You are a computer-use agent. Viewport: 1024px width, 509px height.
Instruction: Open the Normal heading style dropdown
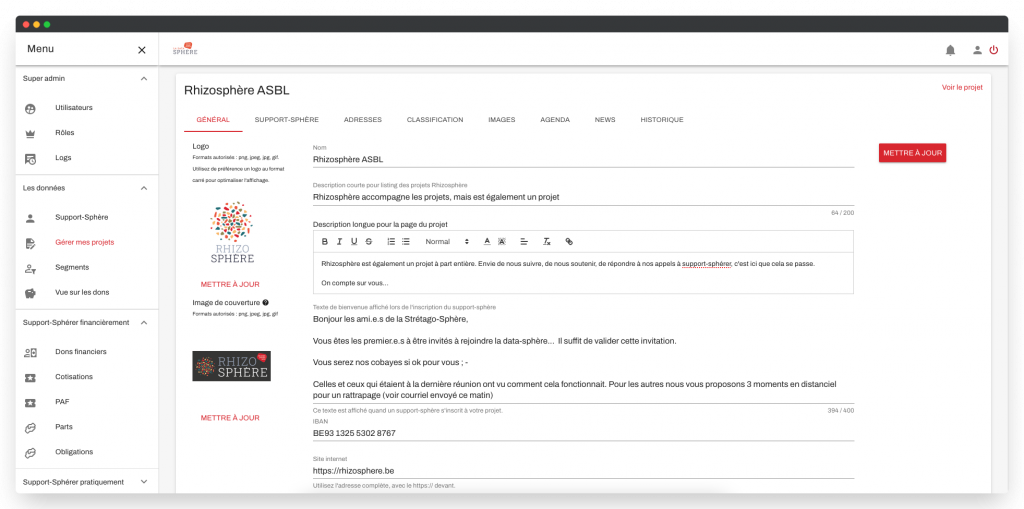pyautogui.click(x=447, y=241)
